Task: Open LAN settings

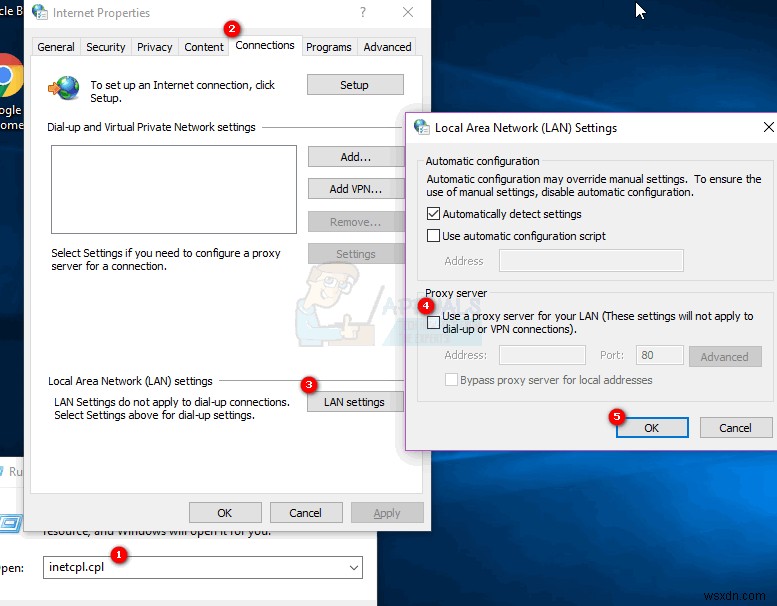Action: [x=355, y=402]
